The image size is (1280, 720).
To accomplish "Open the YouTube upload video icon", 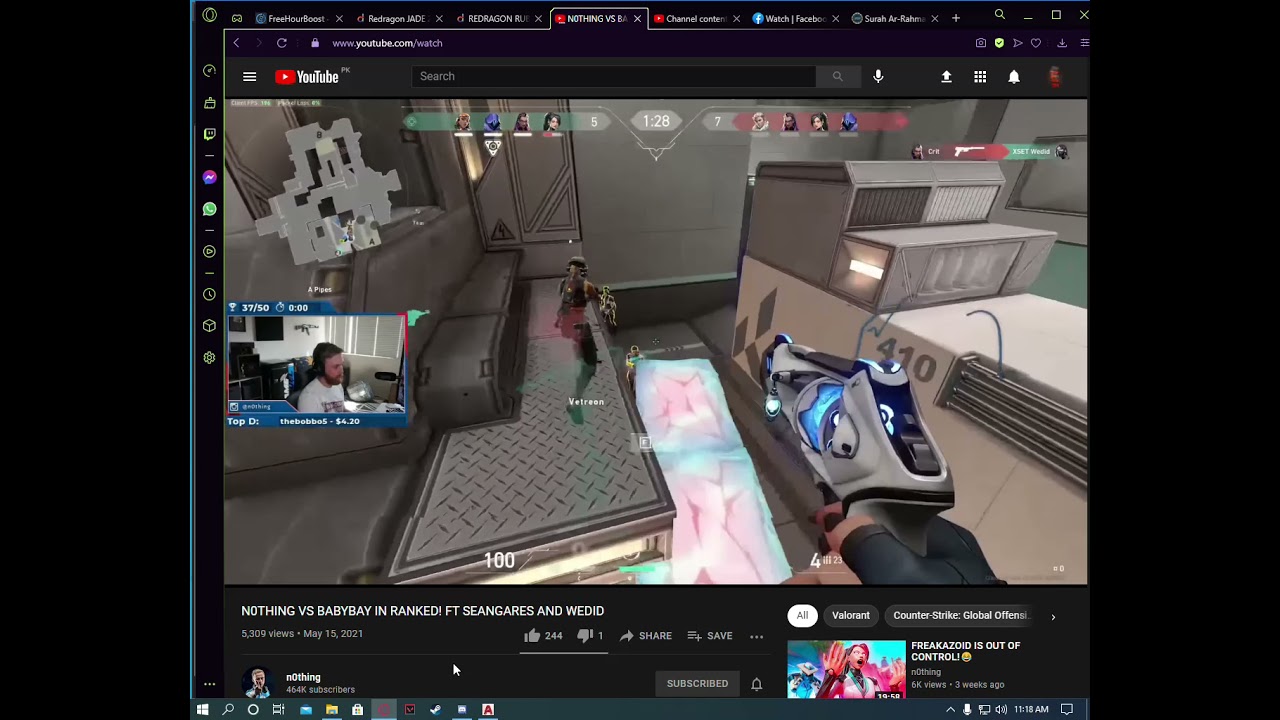I will 946,77.
